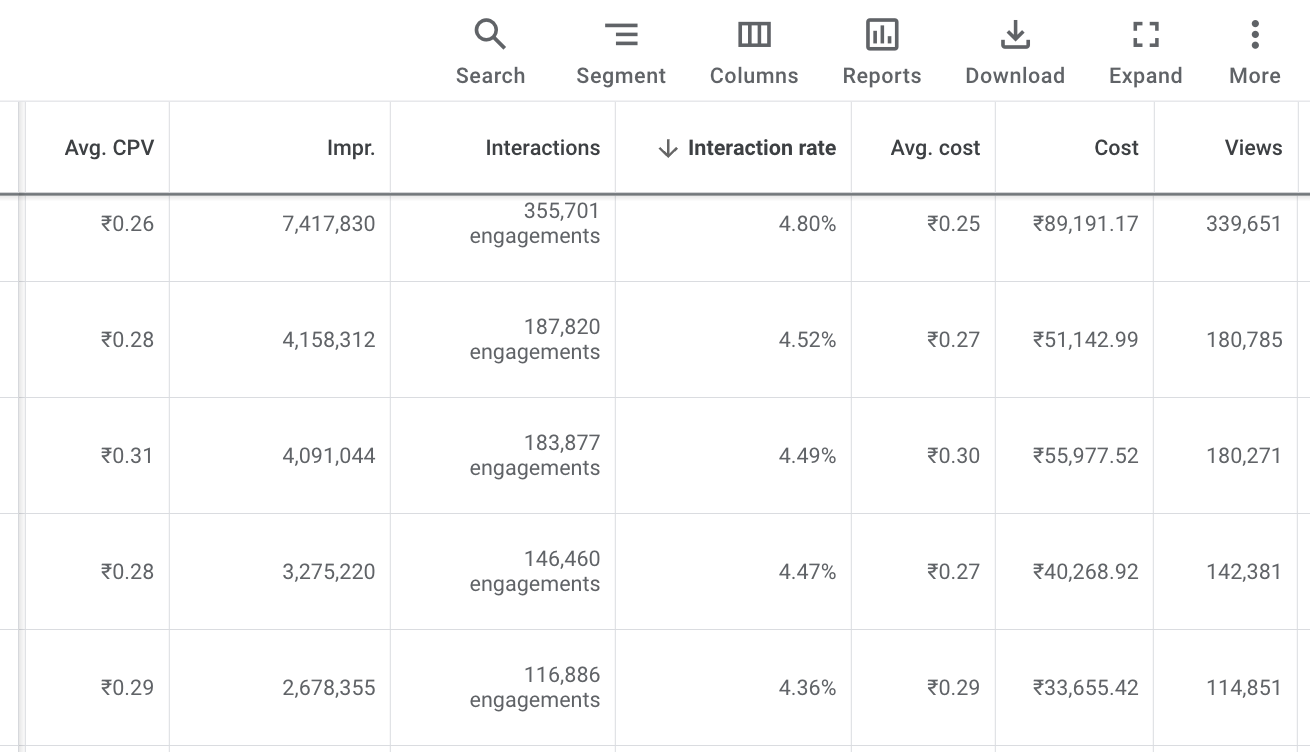This screenshot has width=1310, height=752.
Task: Click the Views column header
Action: tap(1253, 147)
